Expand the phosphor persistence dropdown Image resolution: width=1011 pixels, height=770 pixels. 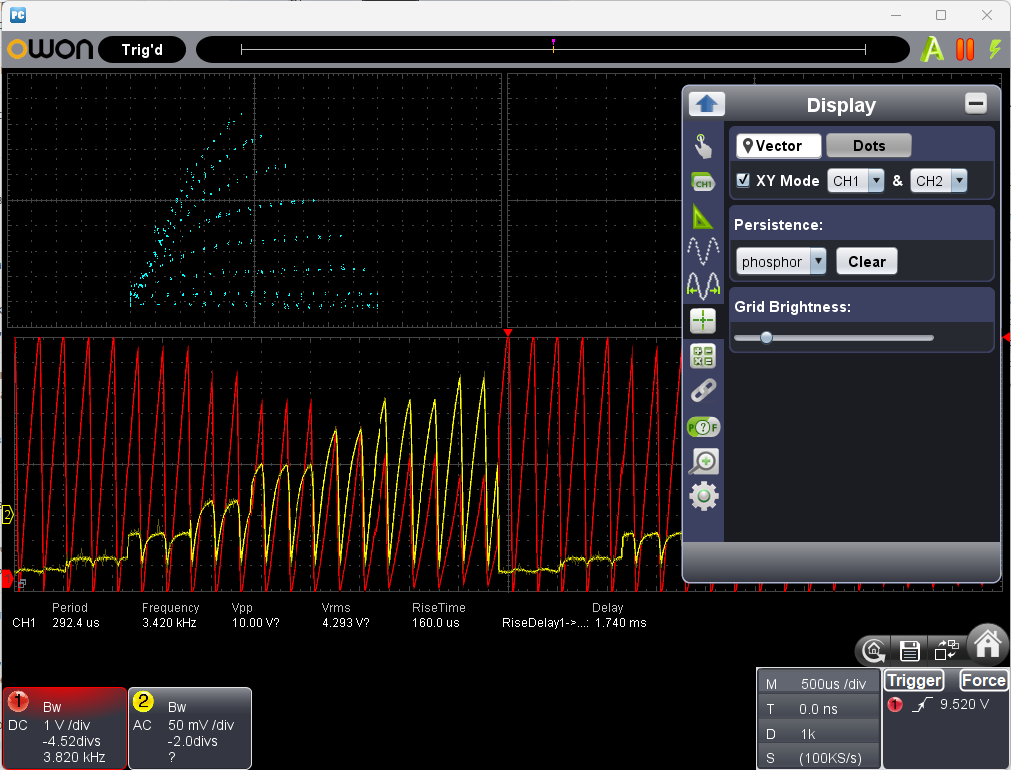pos(781,262)
